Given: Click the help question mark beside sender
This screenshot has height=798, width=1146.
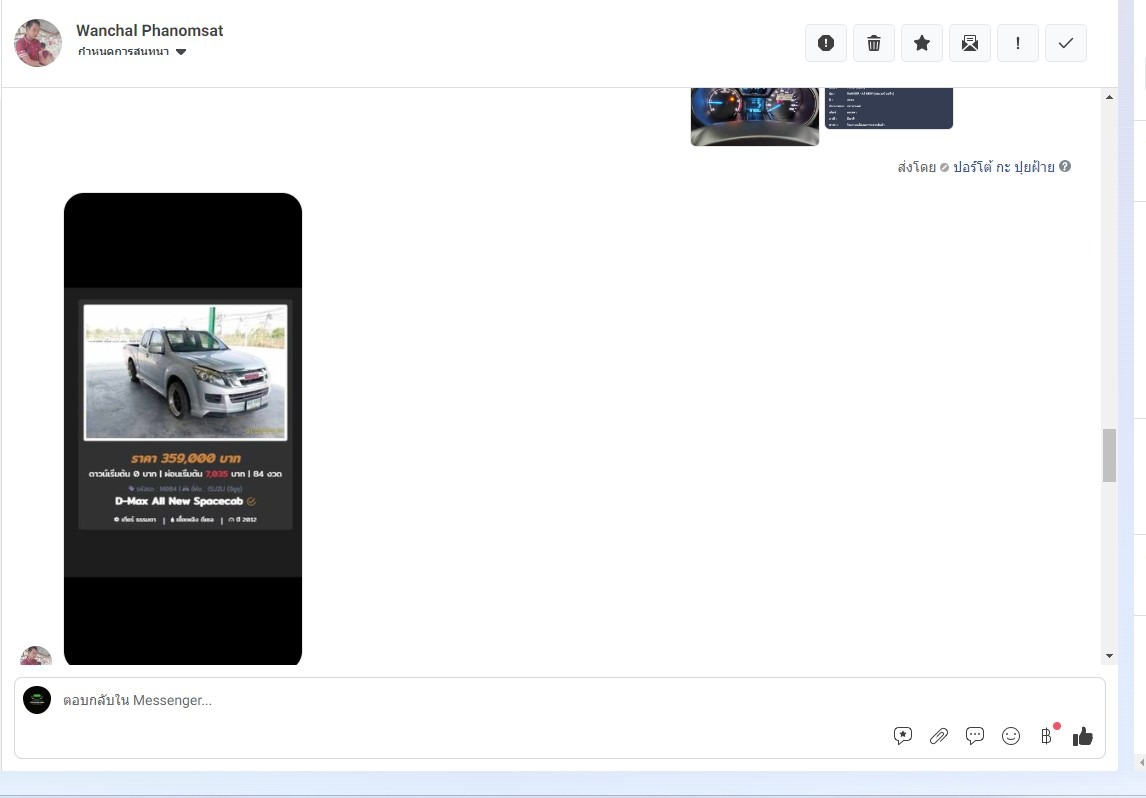Looking at the screenshot, I should click(1065, 166).
